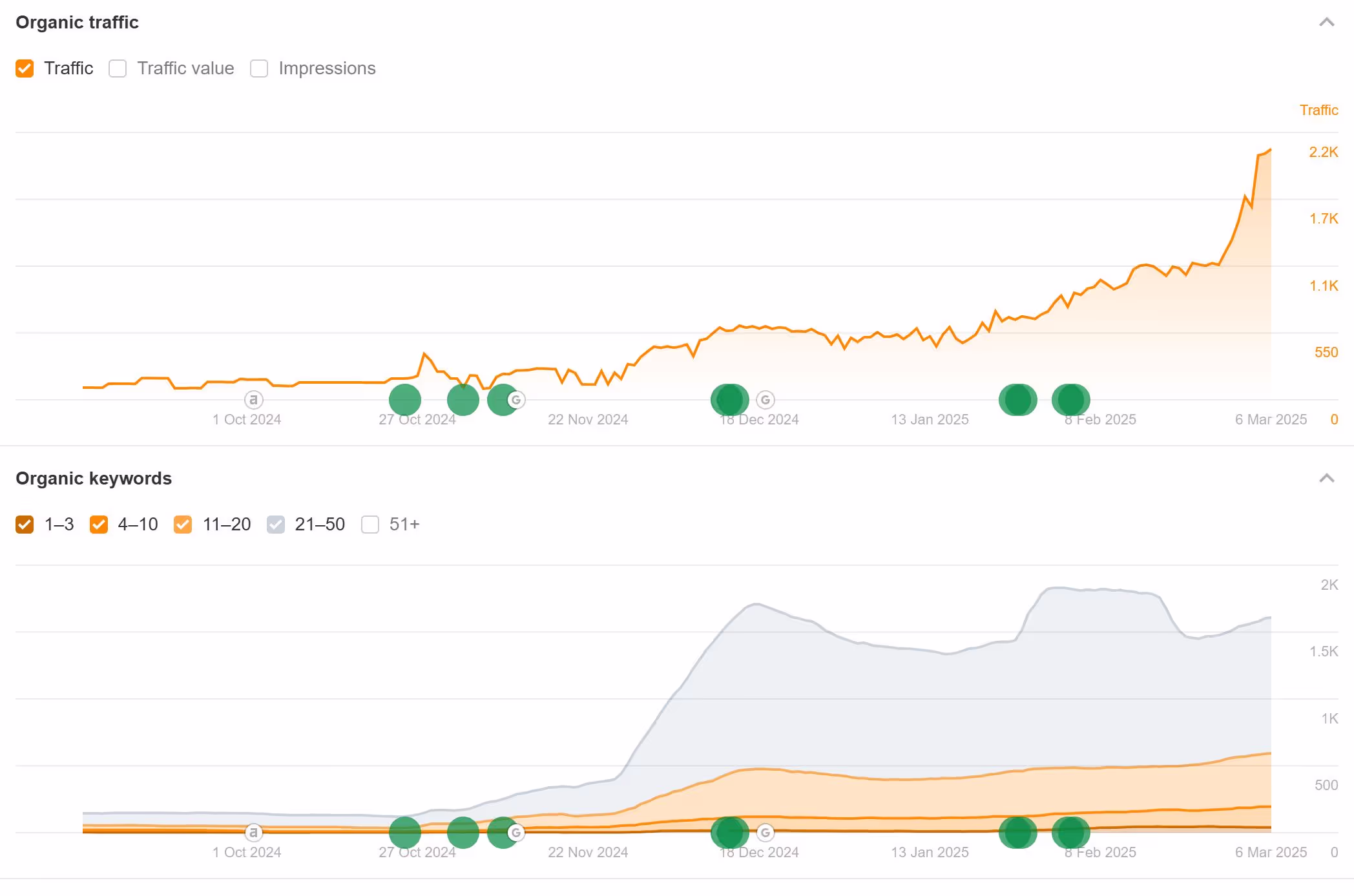Click Google update marker near 18 Dec traffic chart
Screen dimensions: 1354x896
click(x=765, y=400)
